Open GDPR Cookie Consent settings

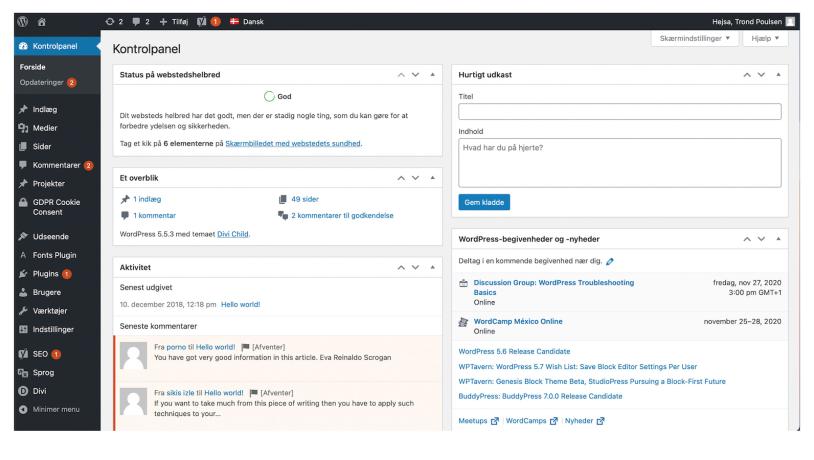(57, 207)
